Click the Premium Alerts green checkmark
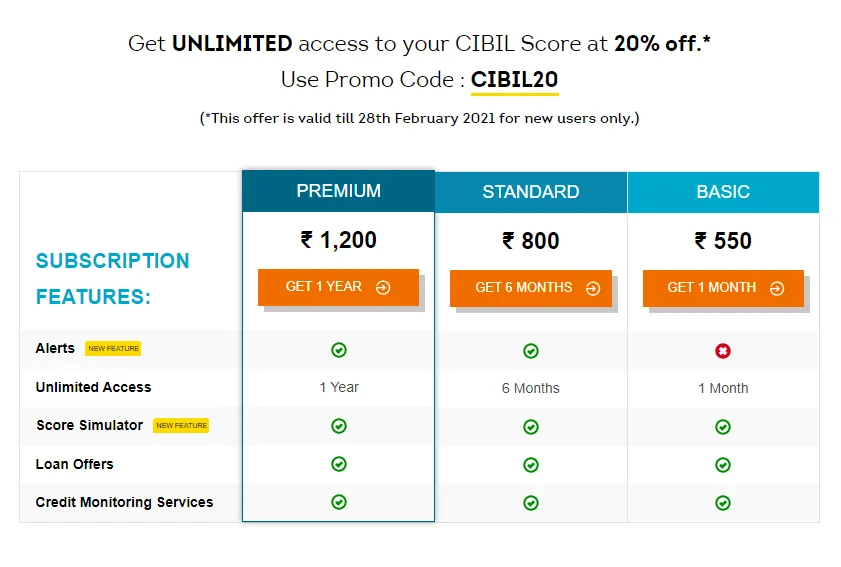Screen dimensions: 841x567 tap(339, 350)
